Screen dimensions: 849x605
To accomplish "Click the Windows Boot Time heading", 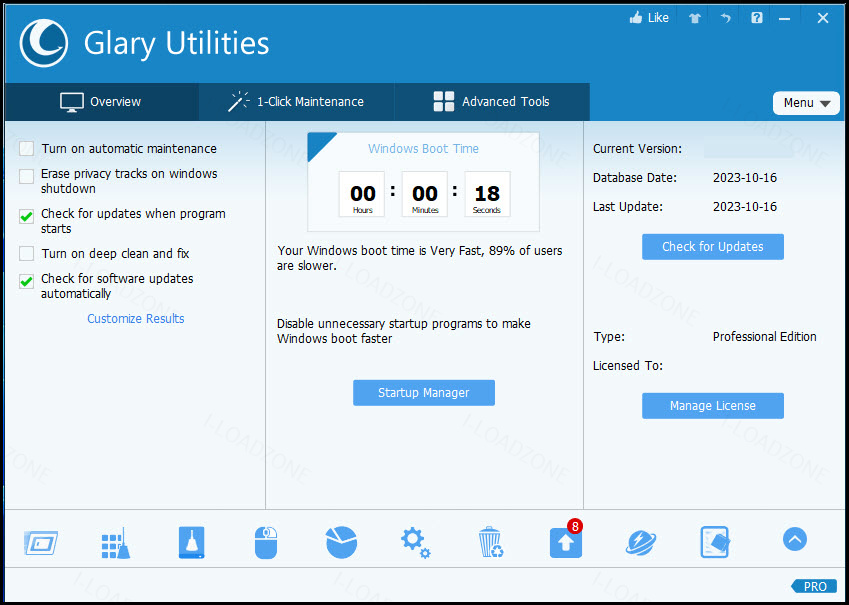I will pos(423,149).
